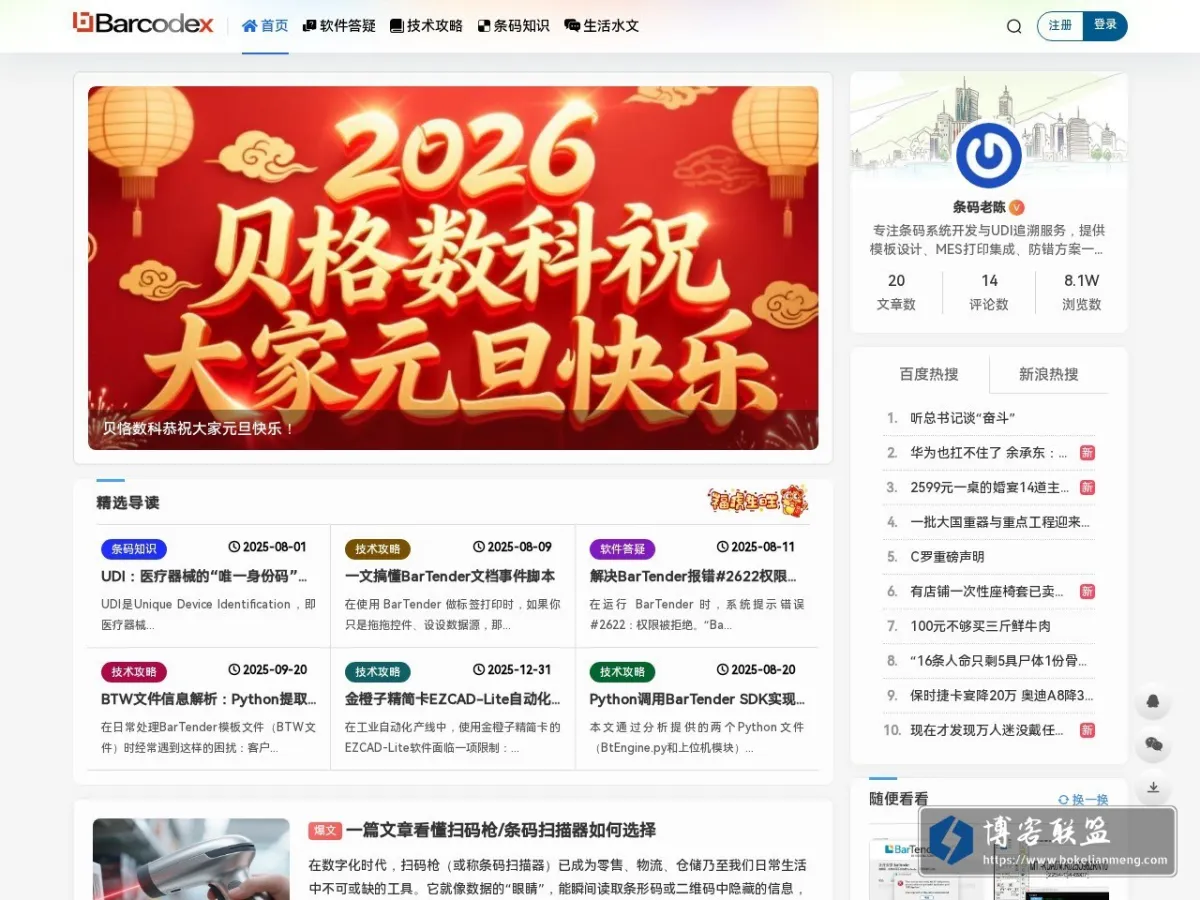1200x900 pixels.
Task: Open hot search 100元不够买三斤鲜牛肉
Action: 981,626
